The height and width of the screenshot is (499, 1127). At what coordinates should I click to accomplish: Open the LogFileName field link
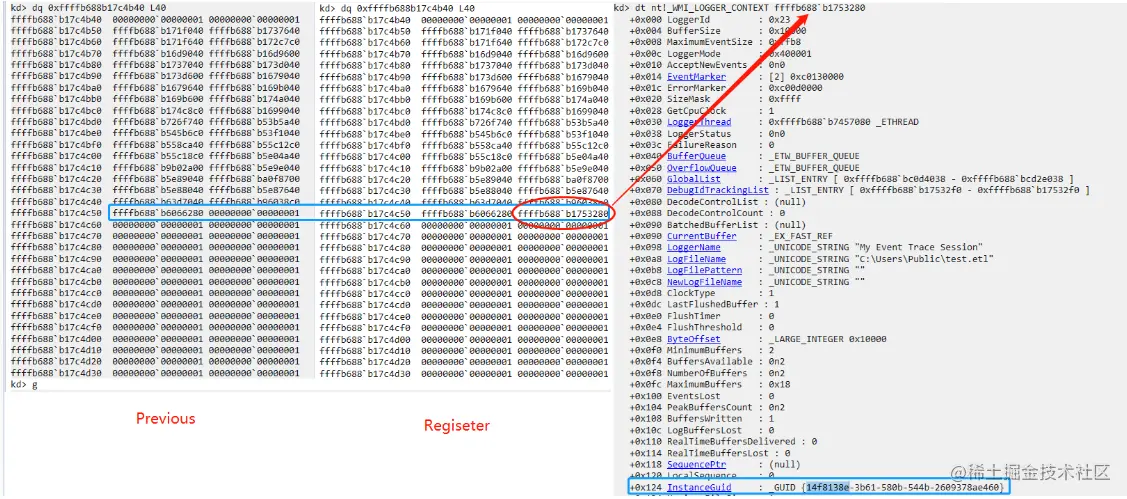pyautogui.click(x=696, y=259)
